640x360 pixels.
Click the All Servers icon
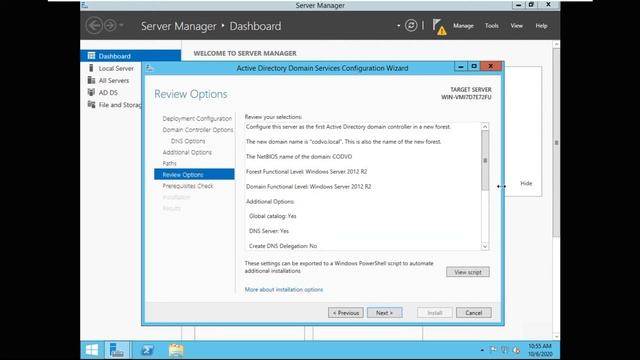[91, 80]
